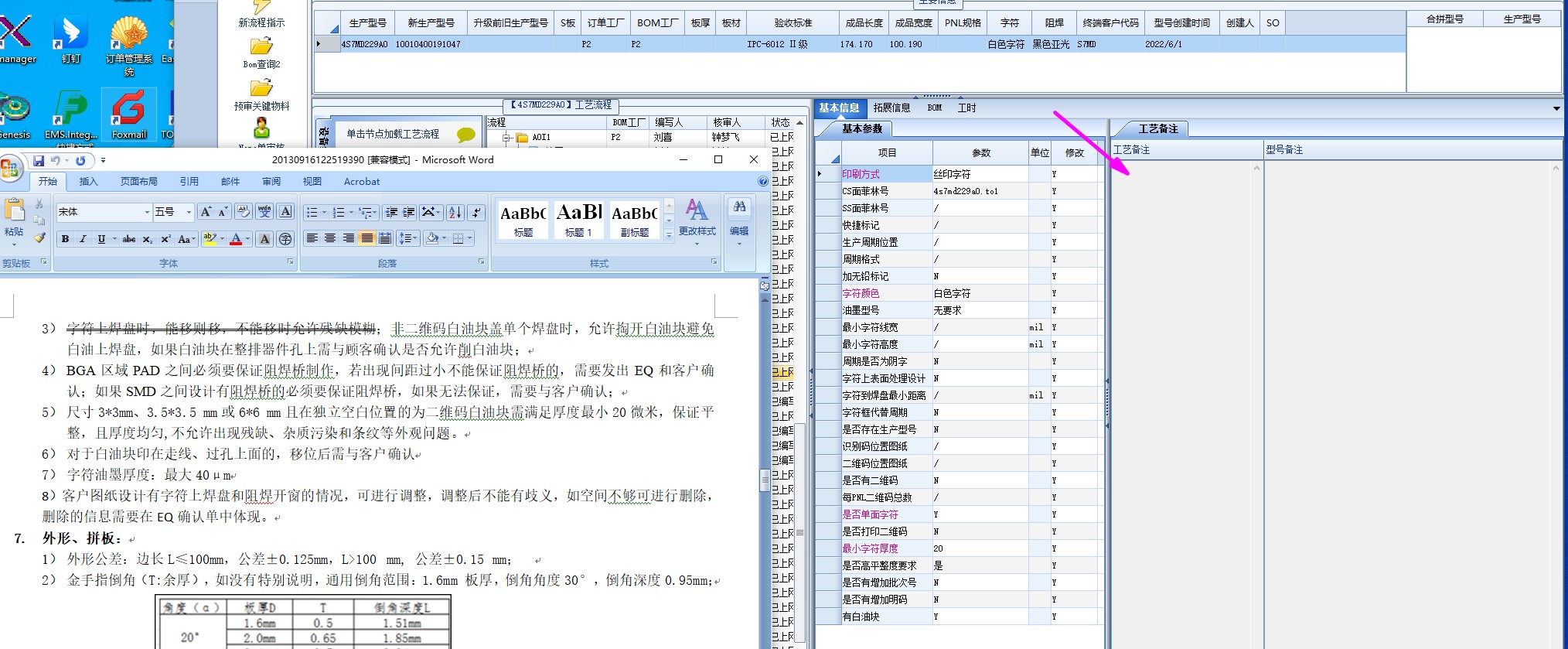Open the Office button menu
The image size is (1568, 649).
point(10,168)
